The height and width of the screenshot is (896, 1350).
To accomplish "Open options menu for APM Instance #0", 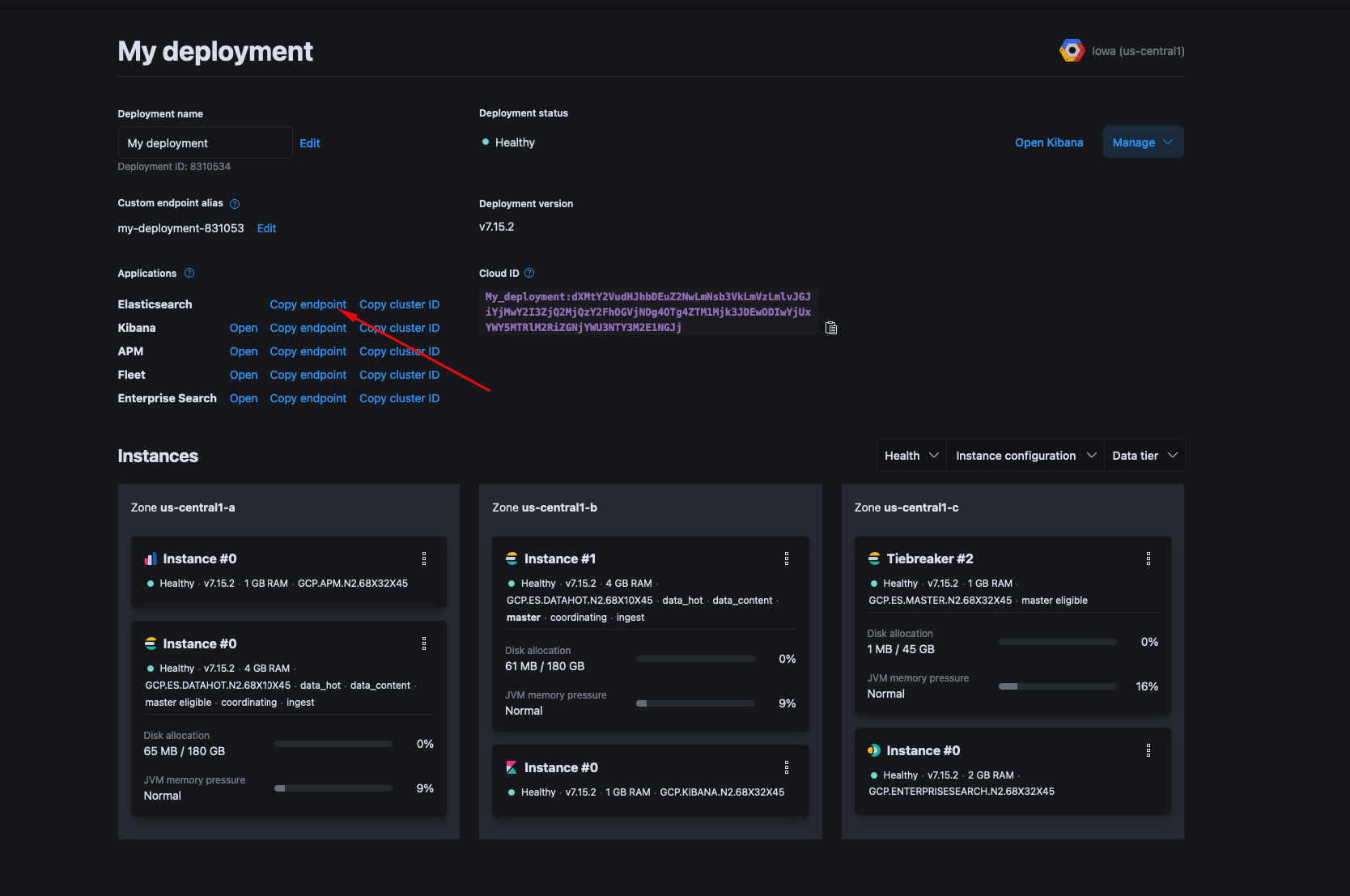I will [x=424, y=558].
